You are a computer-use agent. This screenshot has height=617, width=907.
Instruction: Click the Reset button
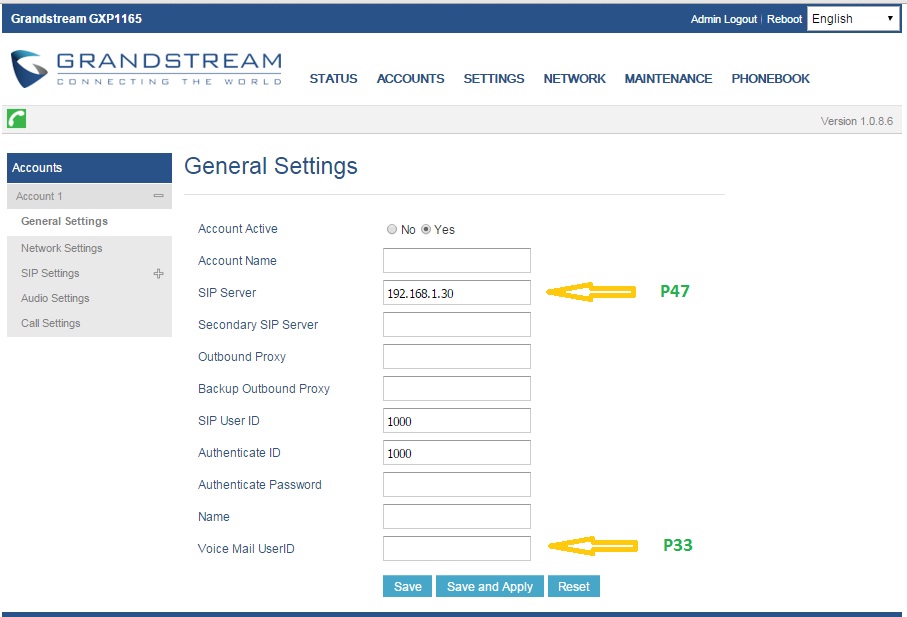coord(574,586)
